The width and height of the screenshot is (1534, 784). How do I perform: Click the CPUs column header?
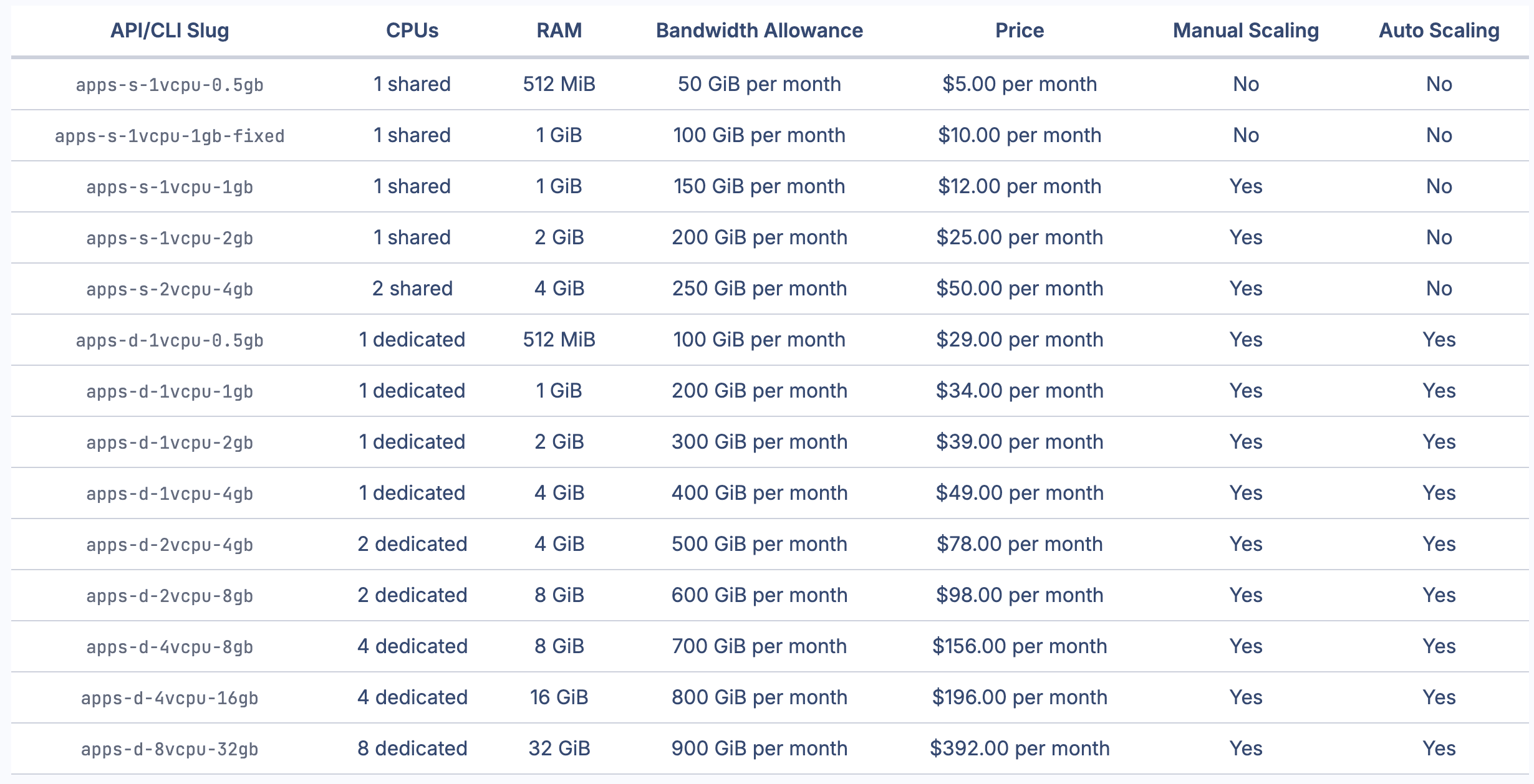(x=412, y=31)
